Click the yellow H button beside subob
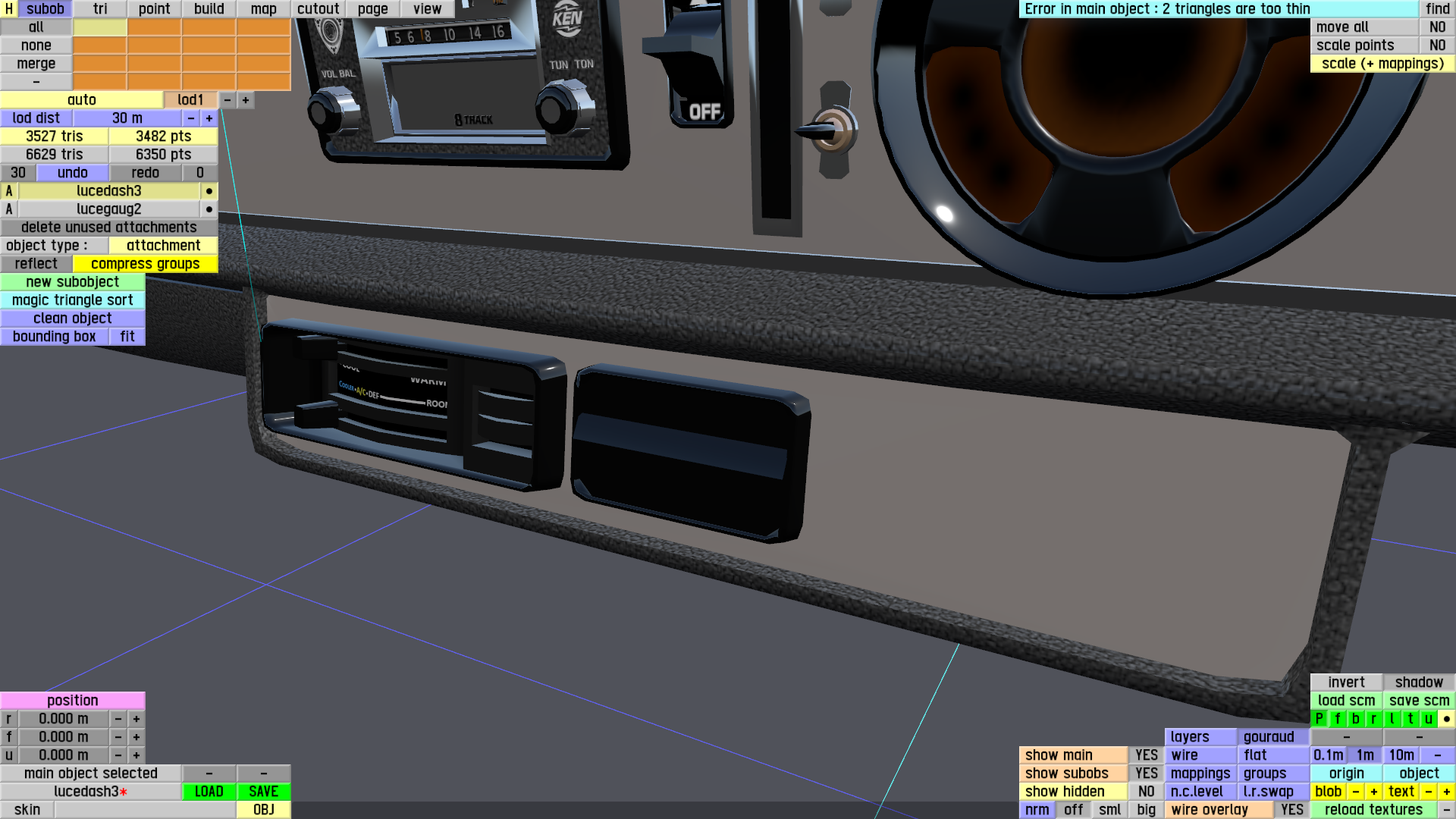1456x819 pixels. (x=8, y=9)
